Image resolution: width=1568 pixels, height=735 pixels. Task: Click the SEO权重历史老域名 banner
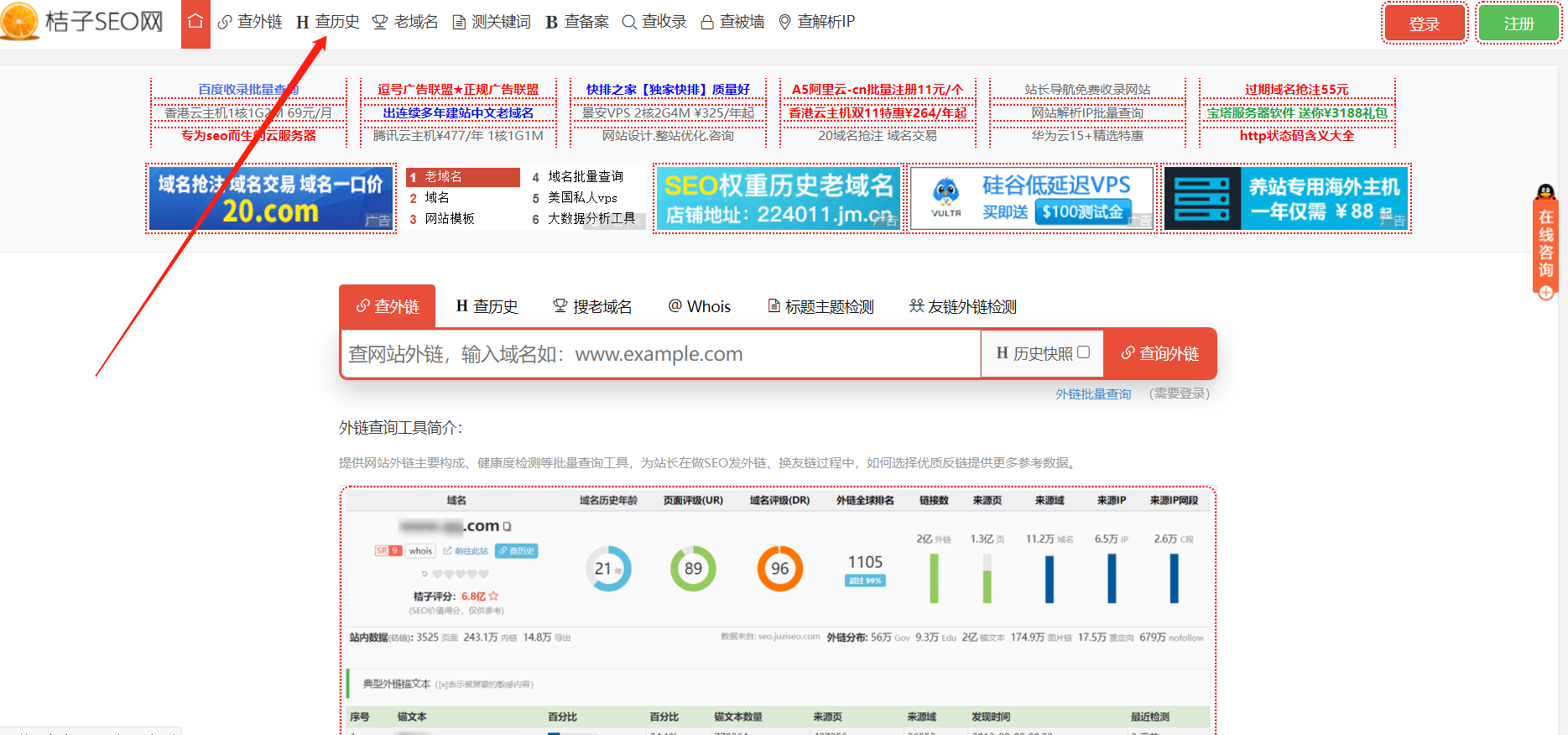779,198
